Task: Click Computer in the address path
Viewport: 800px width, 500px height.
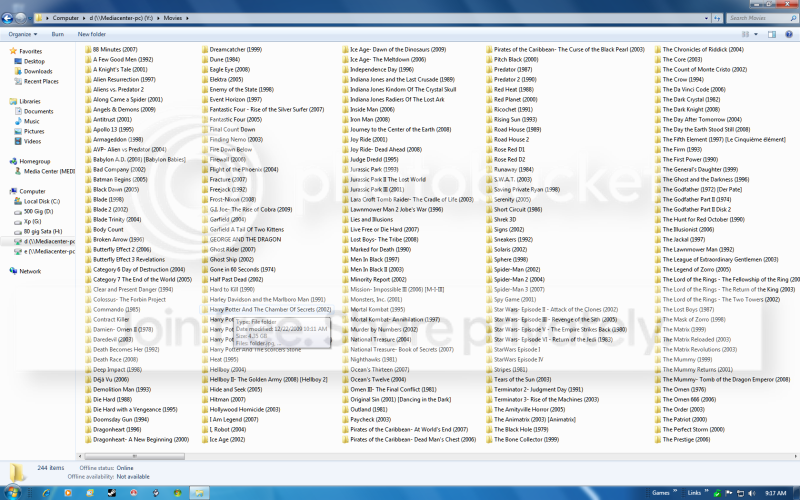Action: coord(66,18)
